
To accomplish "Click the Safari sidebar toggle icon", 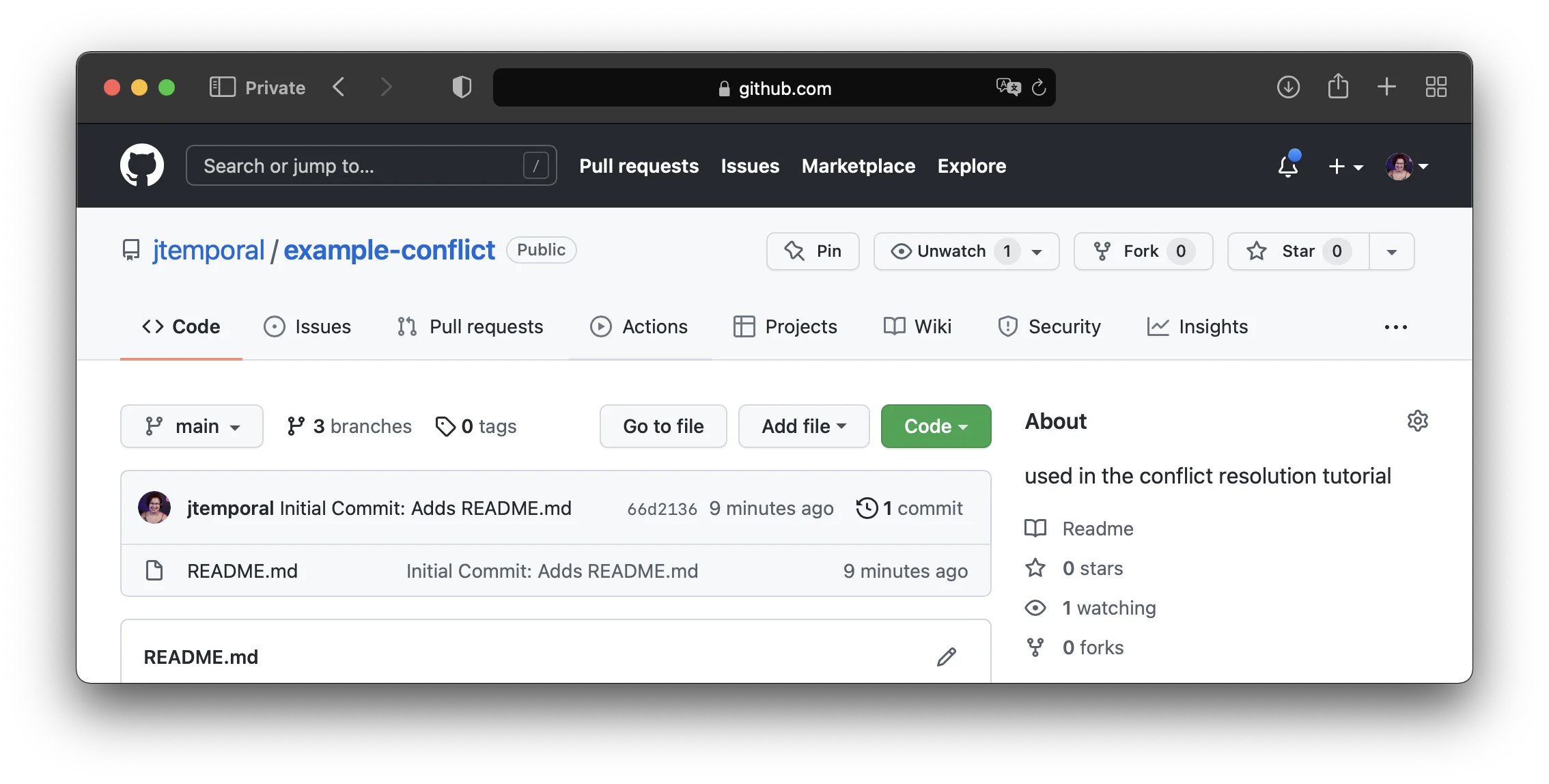I will [222, 87].
